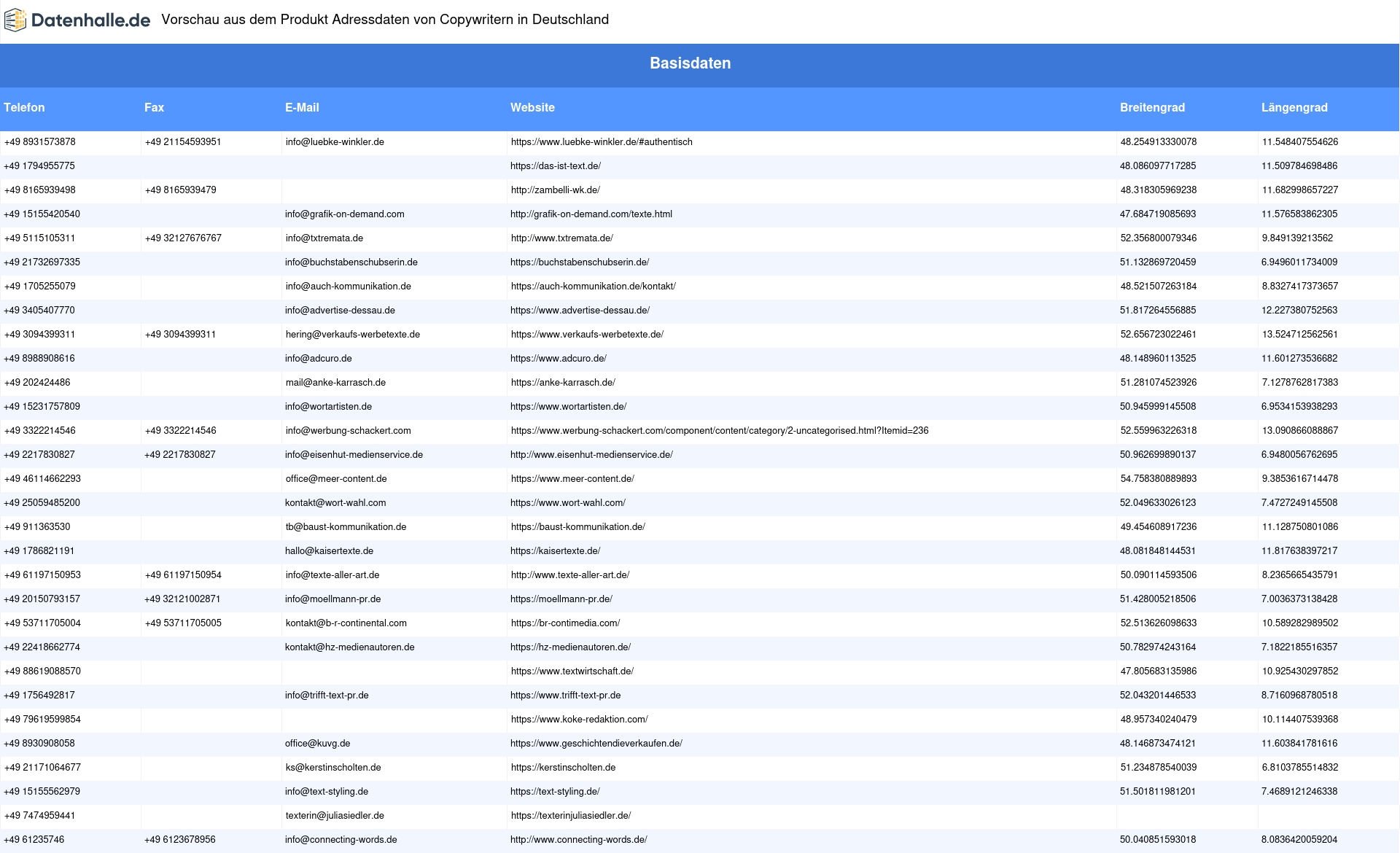Screen dimensions: 1400x853
Task: Select email office@meer-content.de
Action: point(336,479)
